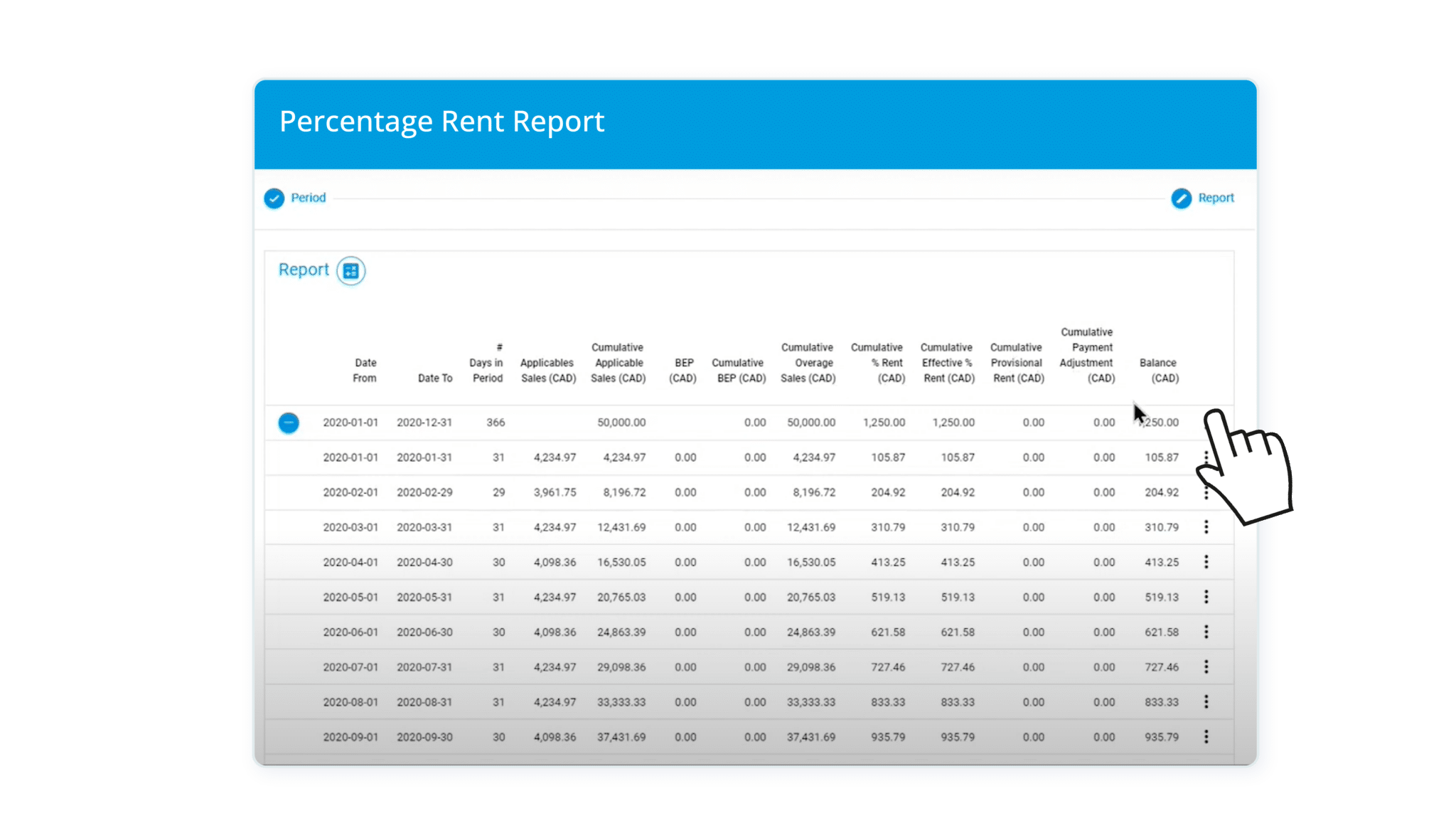Open row options for the 2020-07-31 row
Image resolution: width=1456 pixels, height=833 pixels.
(x=1206, y=667)
